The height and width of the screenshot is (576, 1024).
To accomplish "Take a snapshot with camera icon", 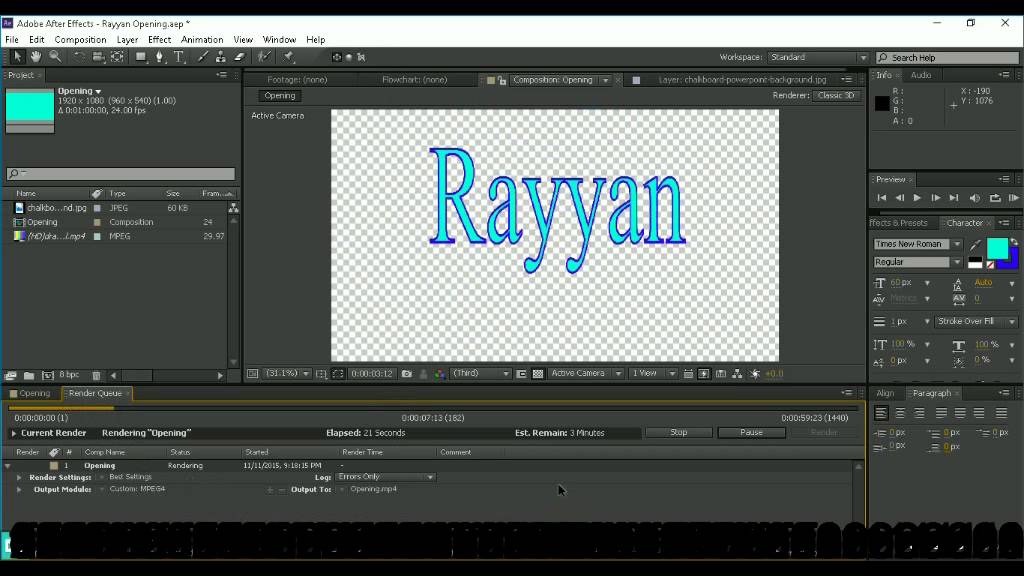I will pos(407,374).
